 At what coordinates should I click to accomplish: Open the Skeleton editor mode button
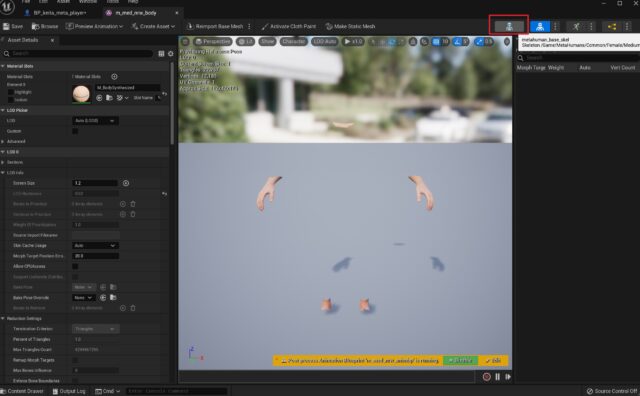point(509,27)
